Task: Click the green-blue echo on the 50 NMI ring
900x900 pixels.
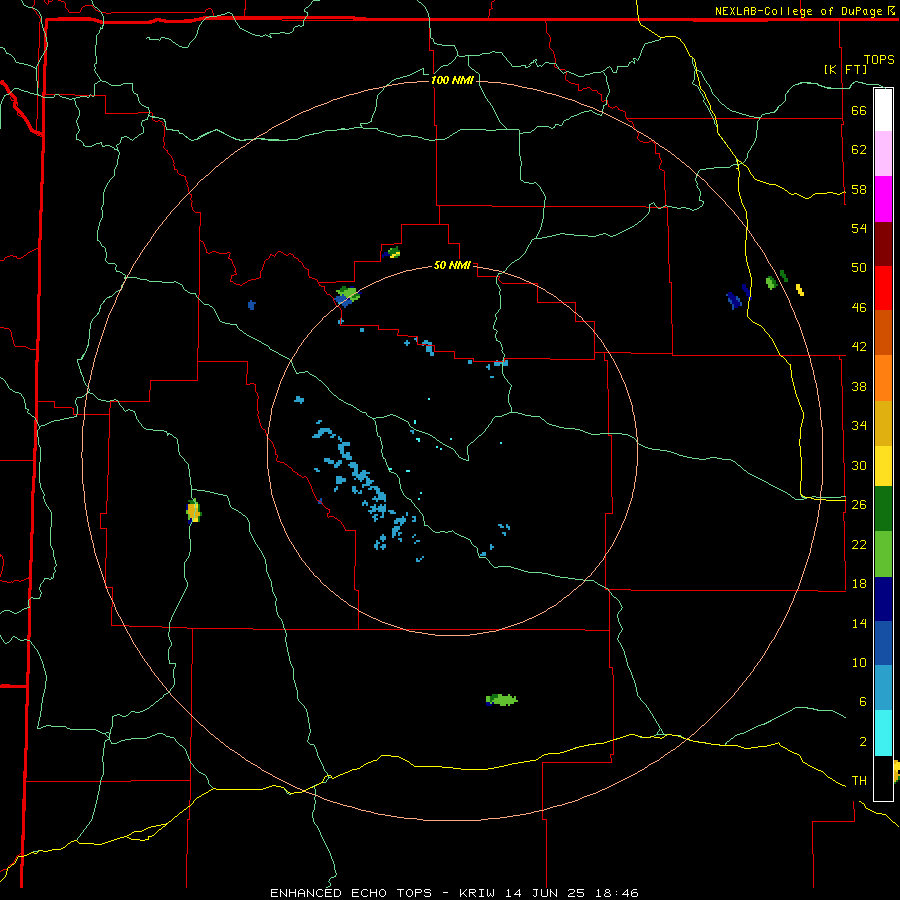Action: coord(347,296)
